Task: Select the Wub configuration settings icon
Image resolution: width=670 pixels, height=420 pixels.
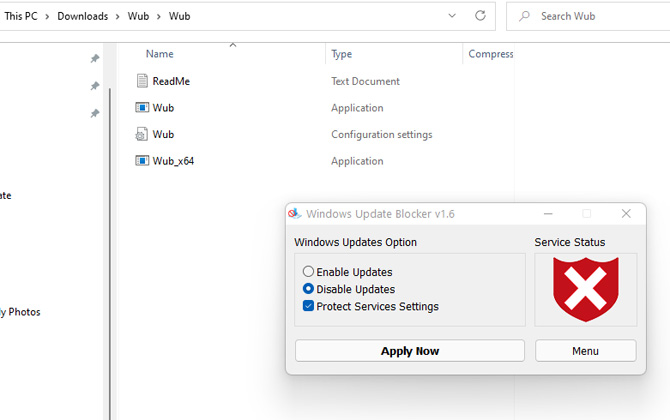Action: [x=141, y=134]
